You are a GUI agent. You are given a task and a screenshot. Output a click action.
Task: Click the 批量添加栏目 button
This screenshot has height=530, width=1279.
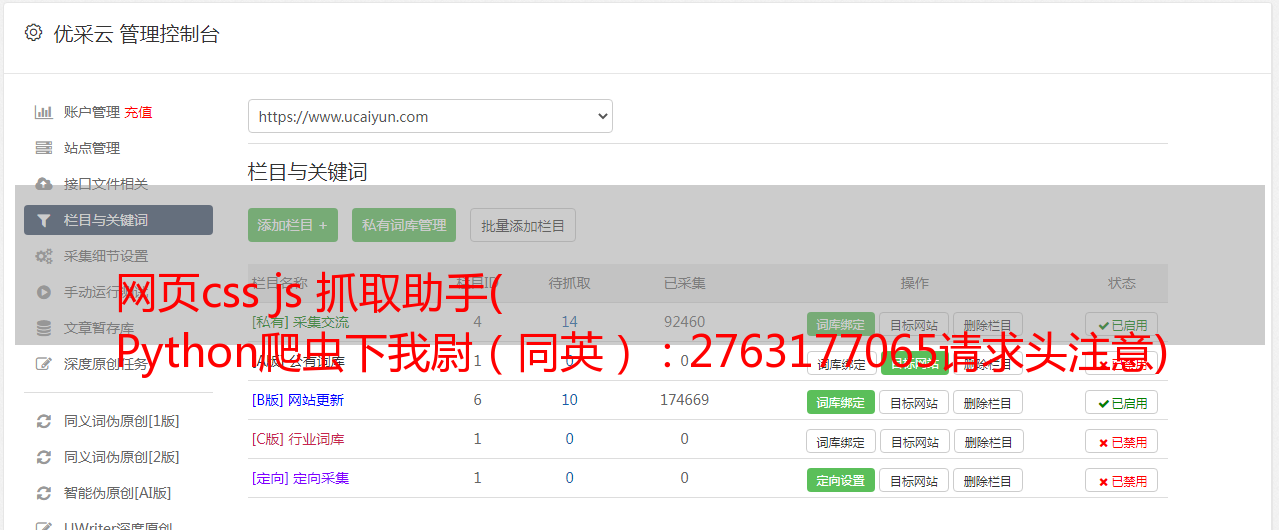click(523, 225)
